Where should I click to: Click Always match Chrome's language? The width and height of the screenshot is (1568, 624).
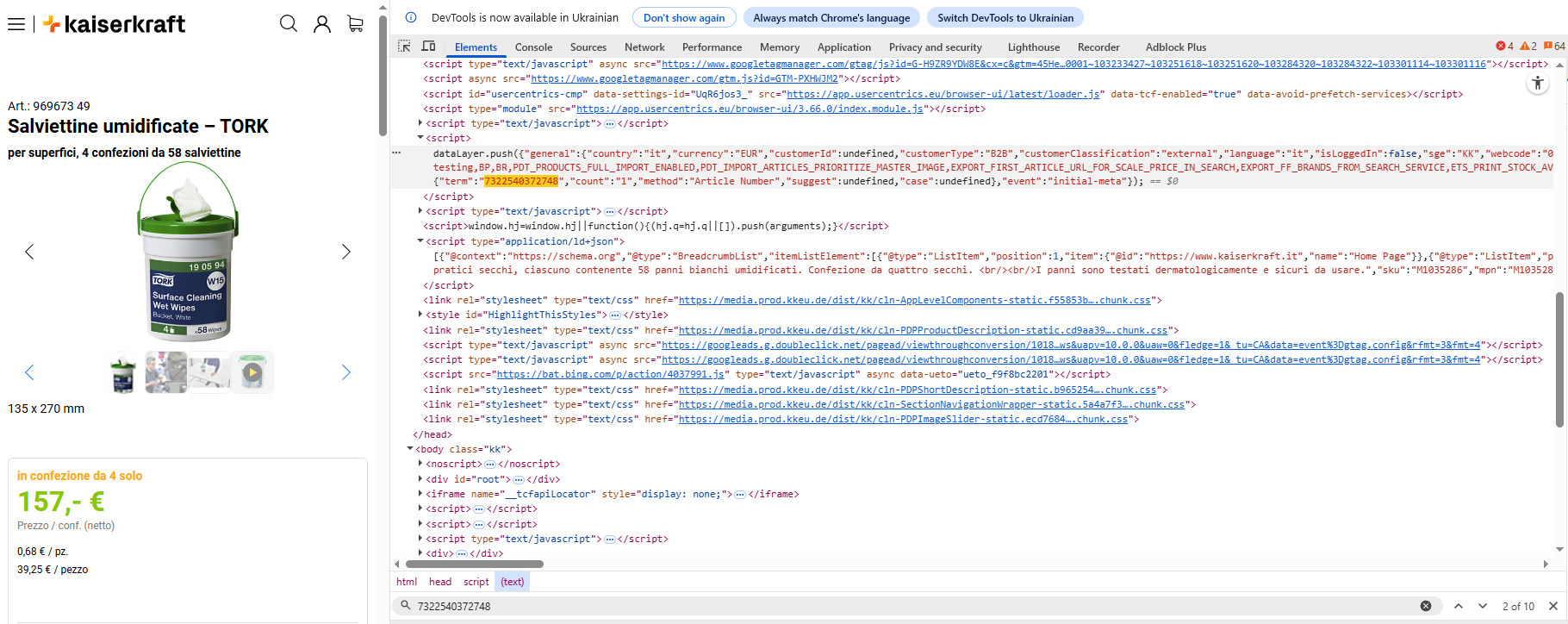coord(831,17)
